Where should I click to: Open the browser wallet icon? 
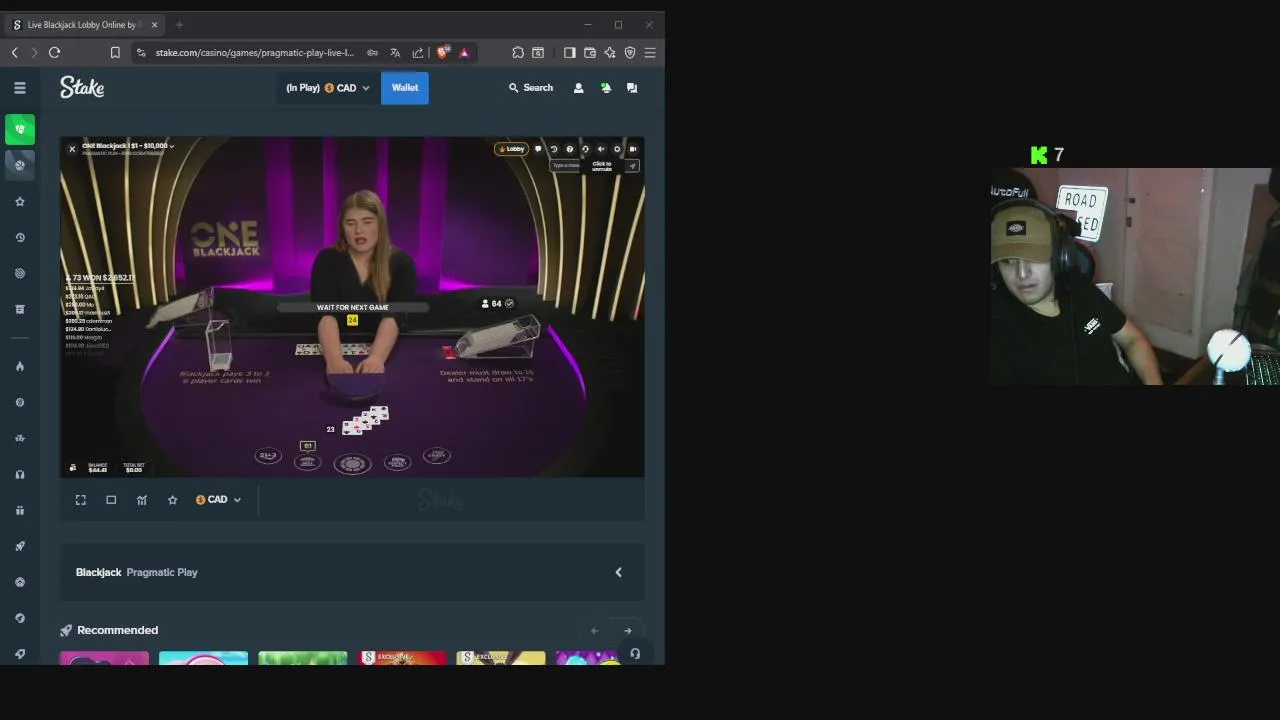point(590,52)
